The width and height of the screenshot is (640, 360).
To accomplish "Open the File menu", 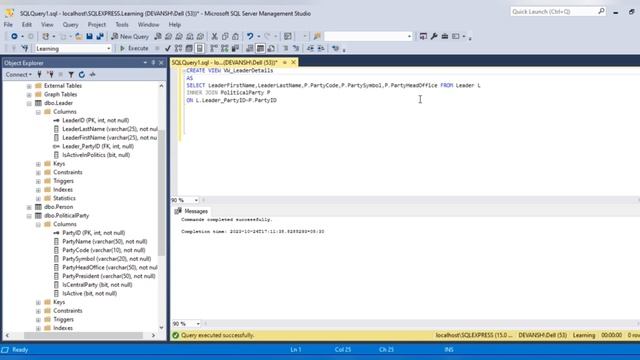I will (x=8, y=24).
